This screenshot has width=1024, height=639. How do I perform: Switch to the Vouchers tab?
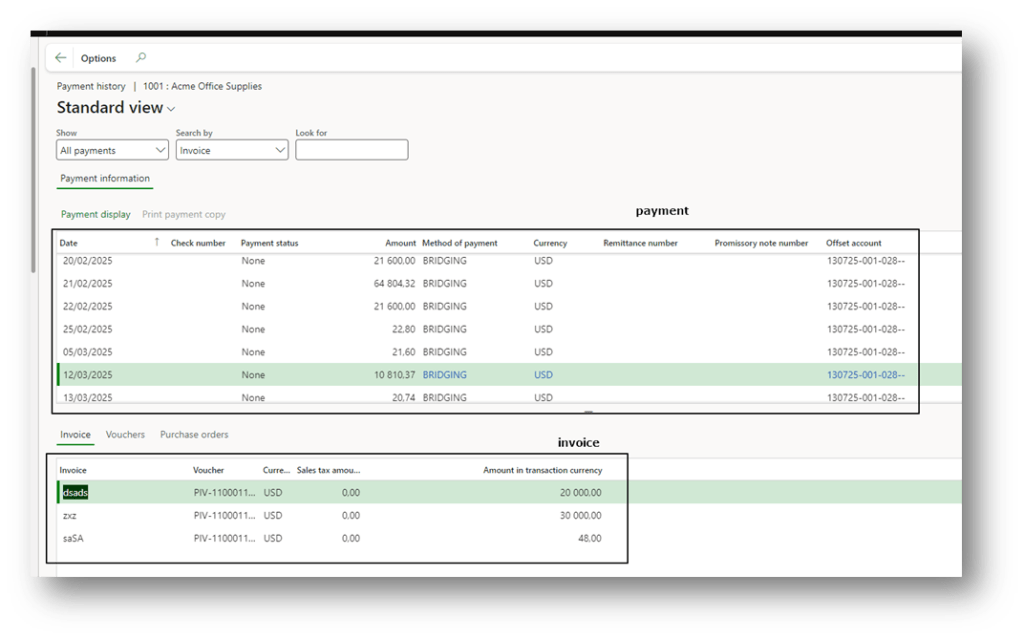tap(125, 435)
